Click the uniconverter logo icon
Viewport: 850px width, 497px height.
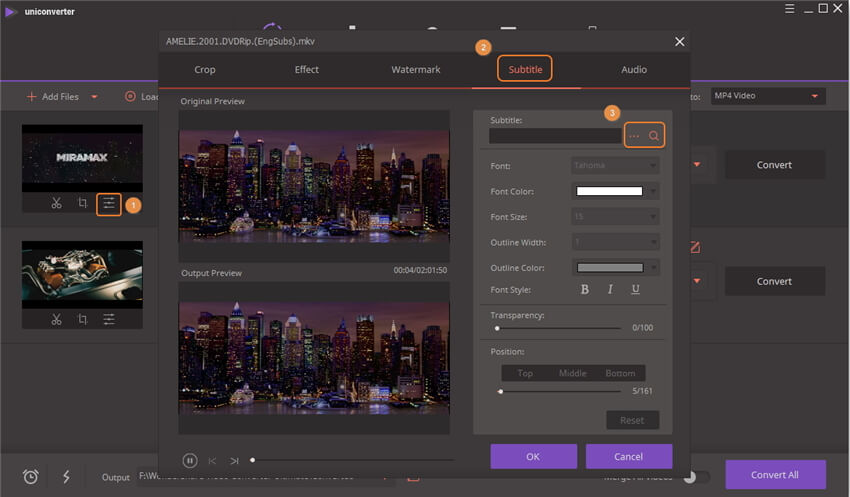coord(10,11)
